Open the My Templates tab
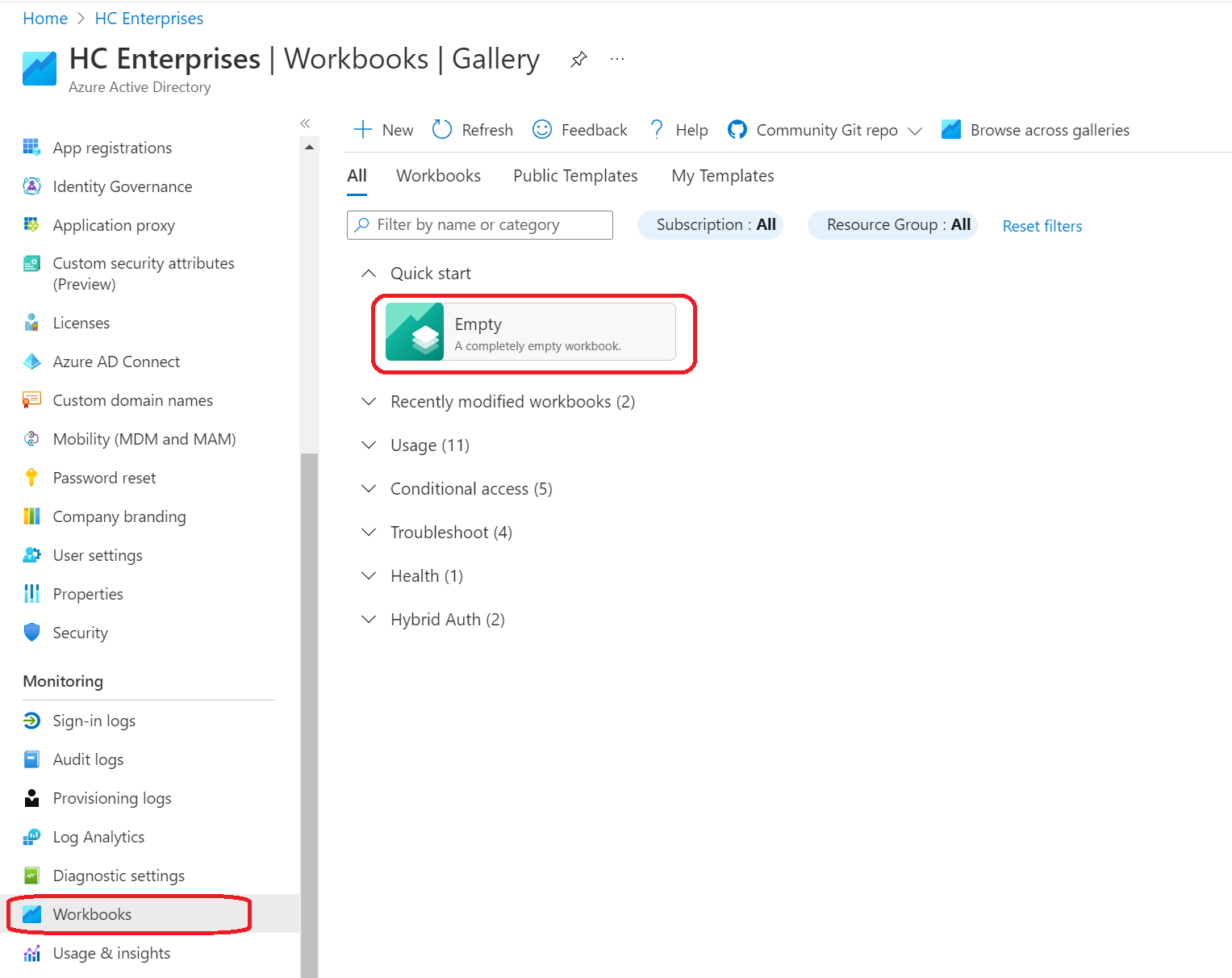Screen dimensions: 1232x978 722,175
